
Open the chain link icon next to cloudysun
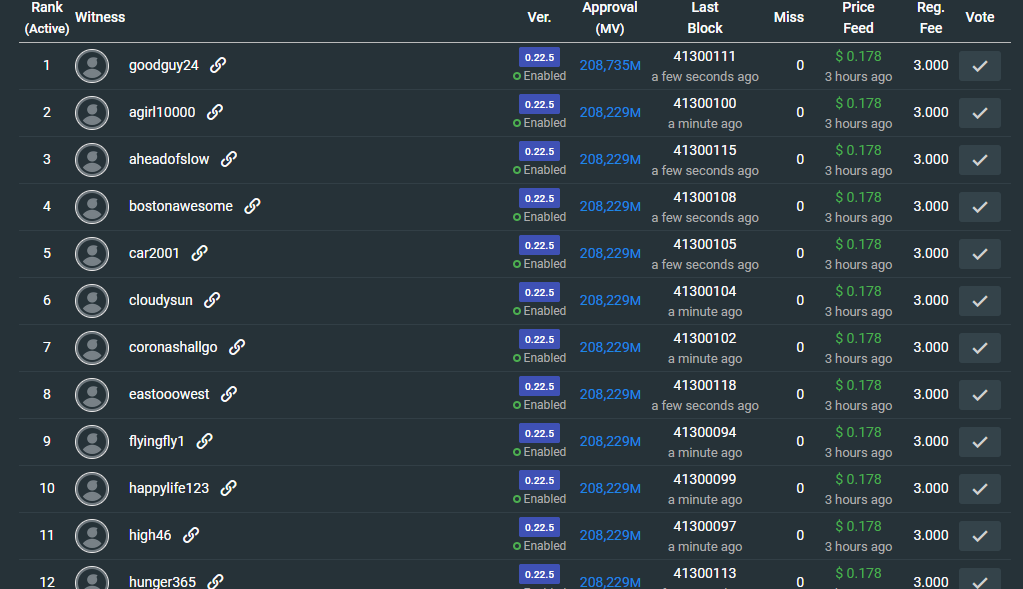(x=212, y=300)
